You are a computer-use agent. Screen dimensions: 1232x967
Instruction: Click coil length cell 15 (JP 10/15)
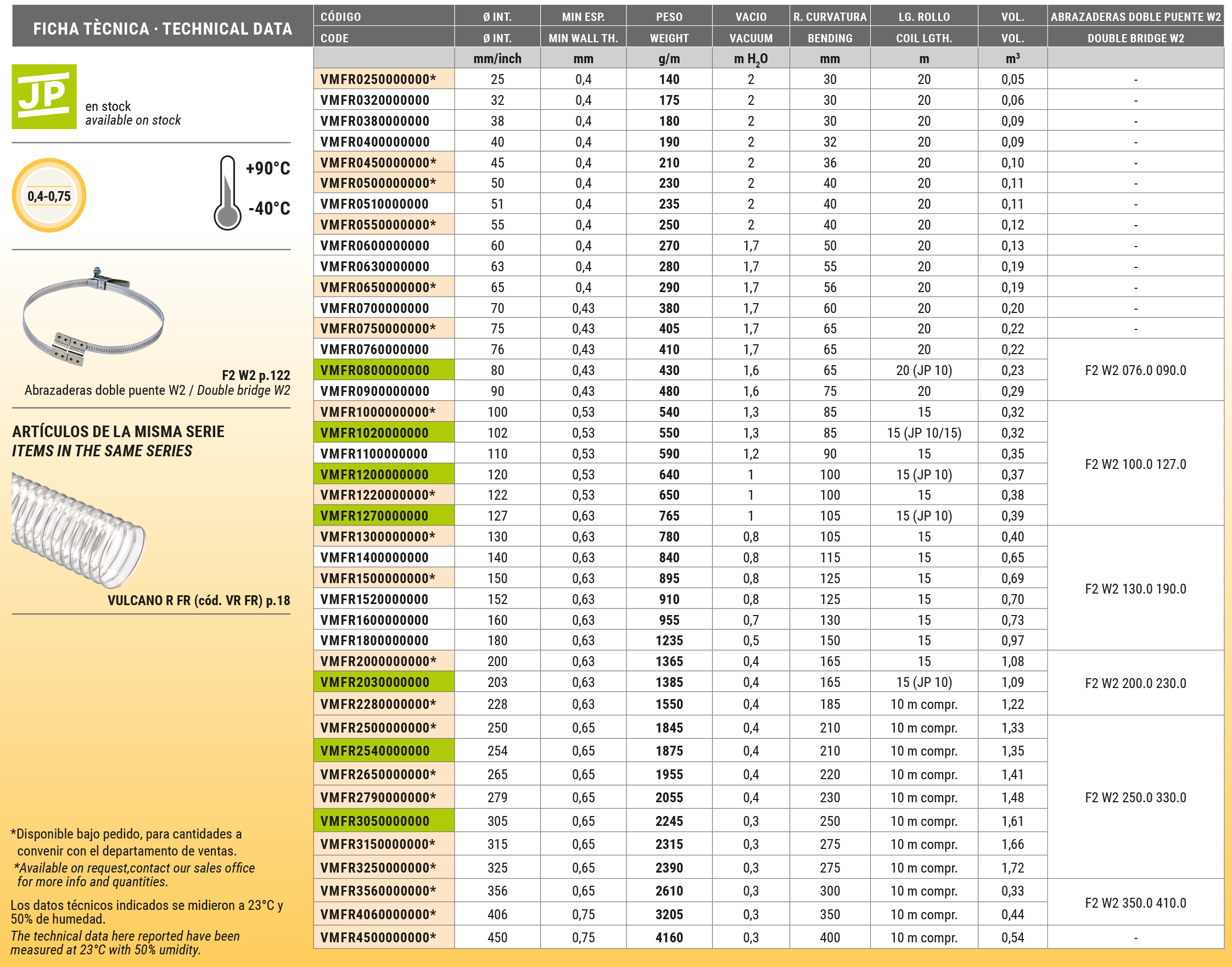point(923,433)
